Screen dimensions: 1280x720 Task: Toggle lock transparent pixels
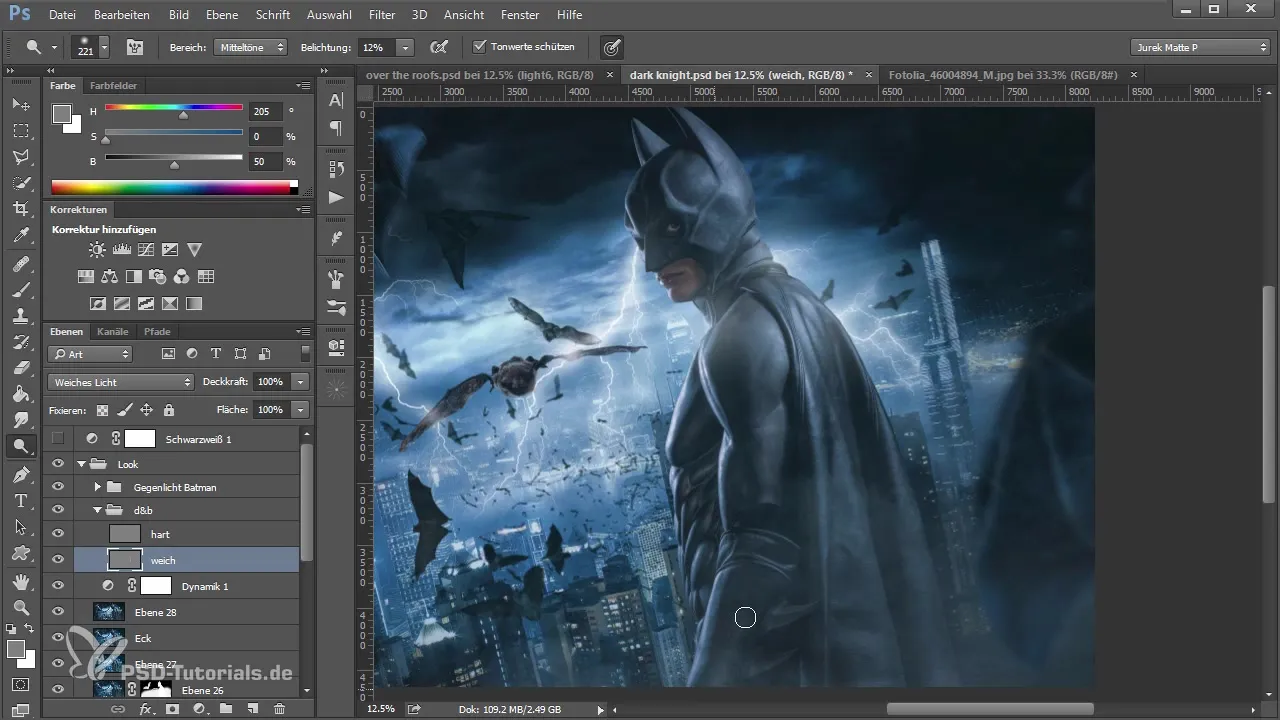click(102, 409)
